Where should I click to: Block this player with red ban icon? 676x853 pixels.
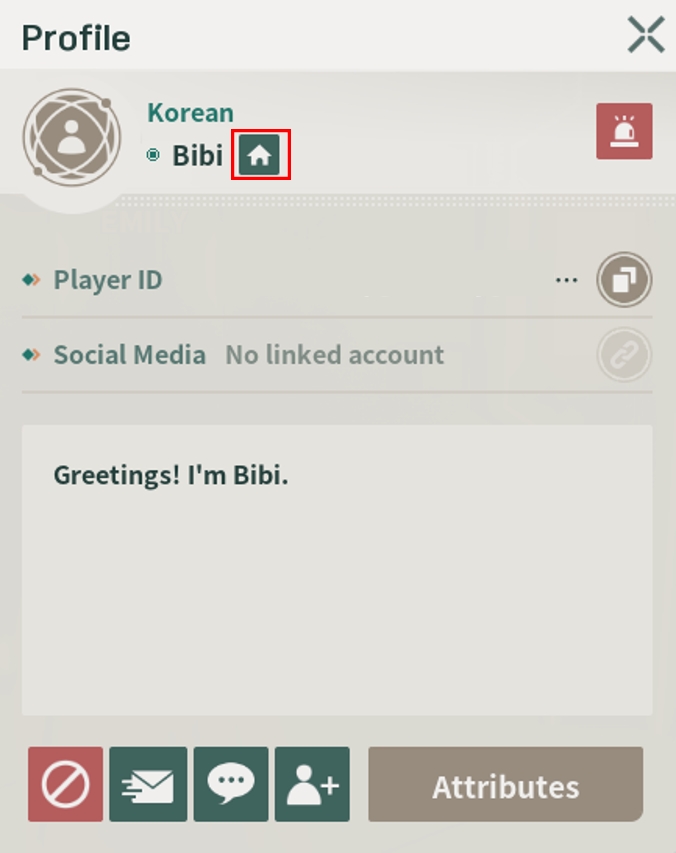point(65,784)
